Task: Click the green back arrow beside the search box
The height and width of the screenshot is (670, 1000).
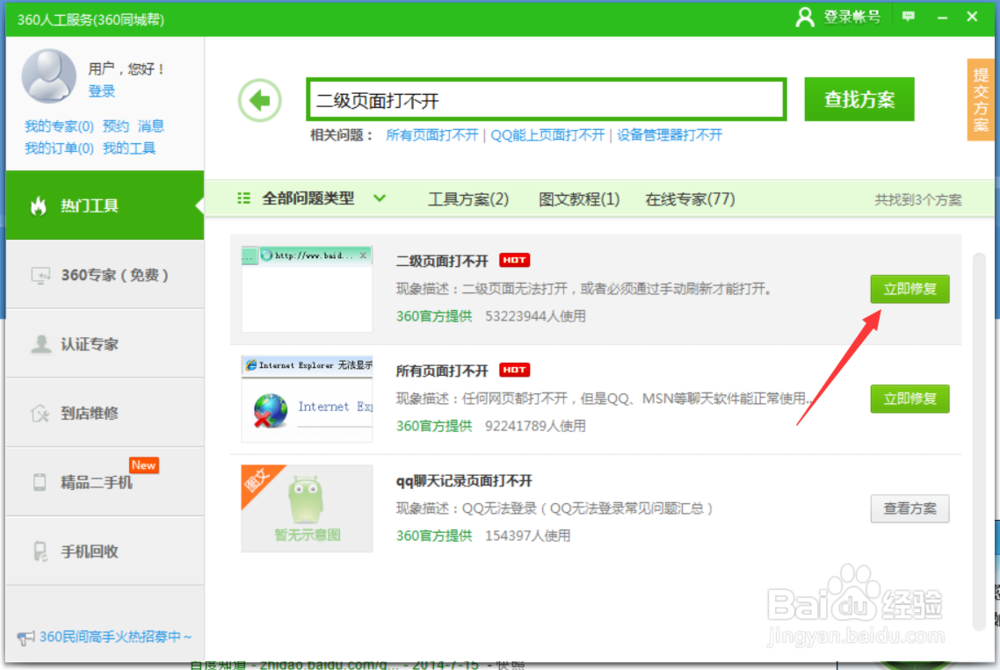Action: [x=259, y=100]
